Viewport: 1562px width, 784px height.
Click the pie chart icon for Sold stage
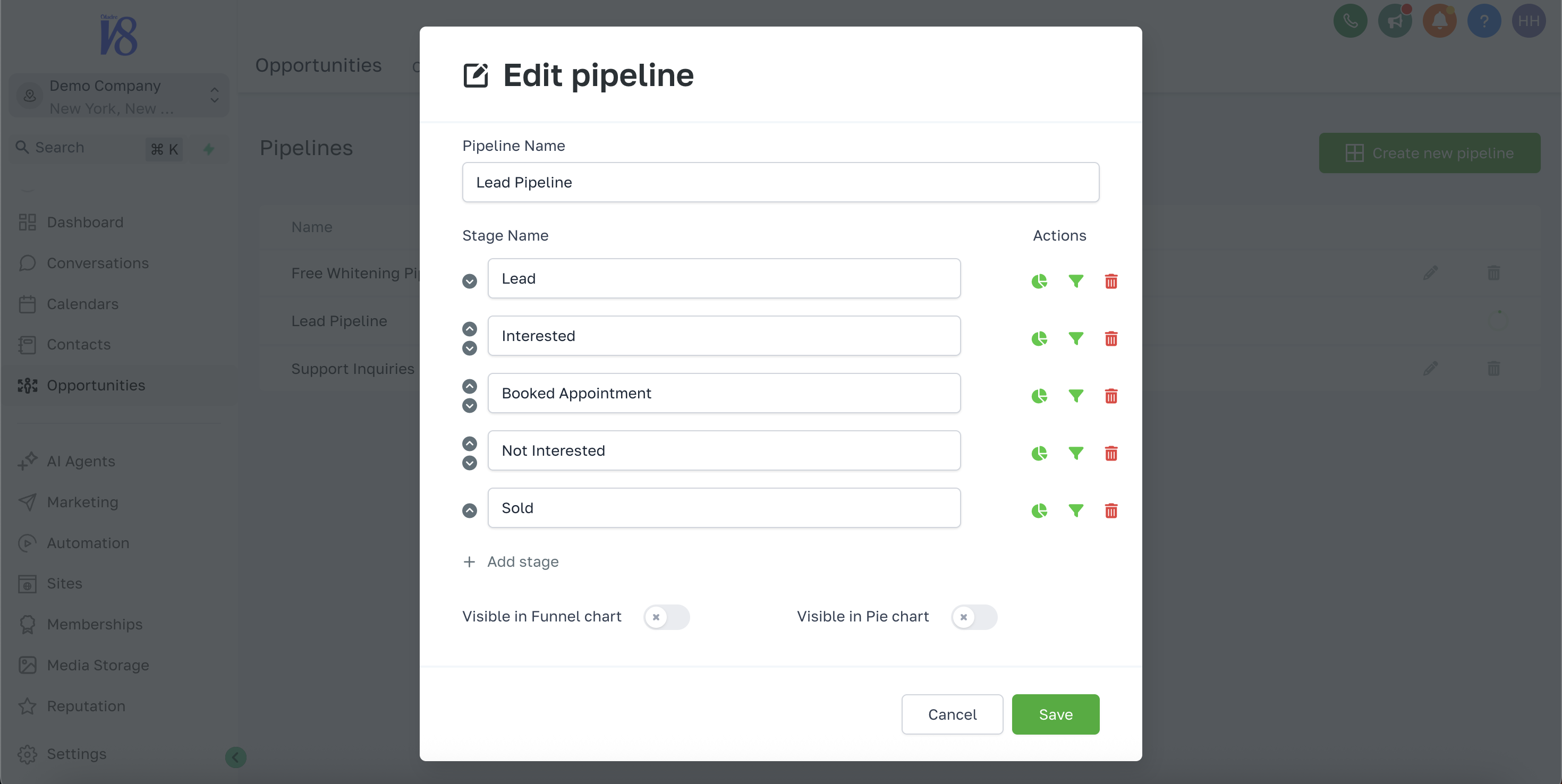tap(1039, 510)
